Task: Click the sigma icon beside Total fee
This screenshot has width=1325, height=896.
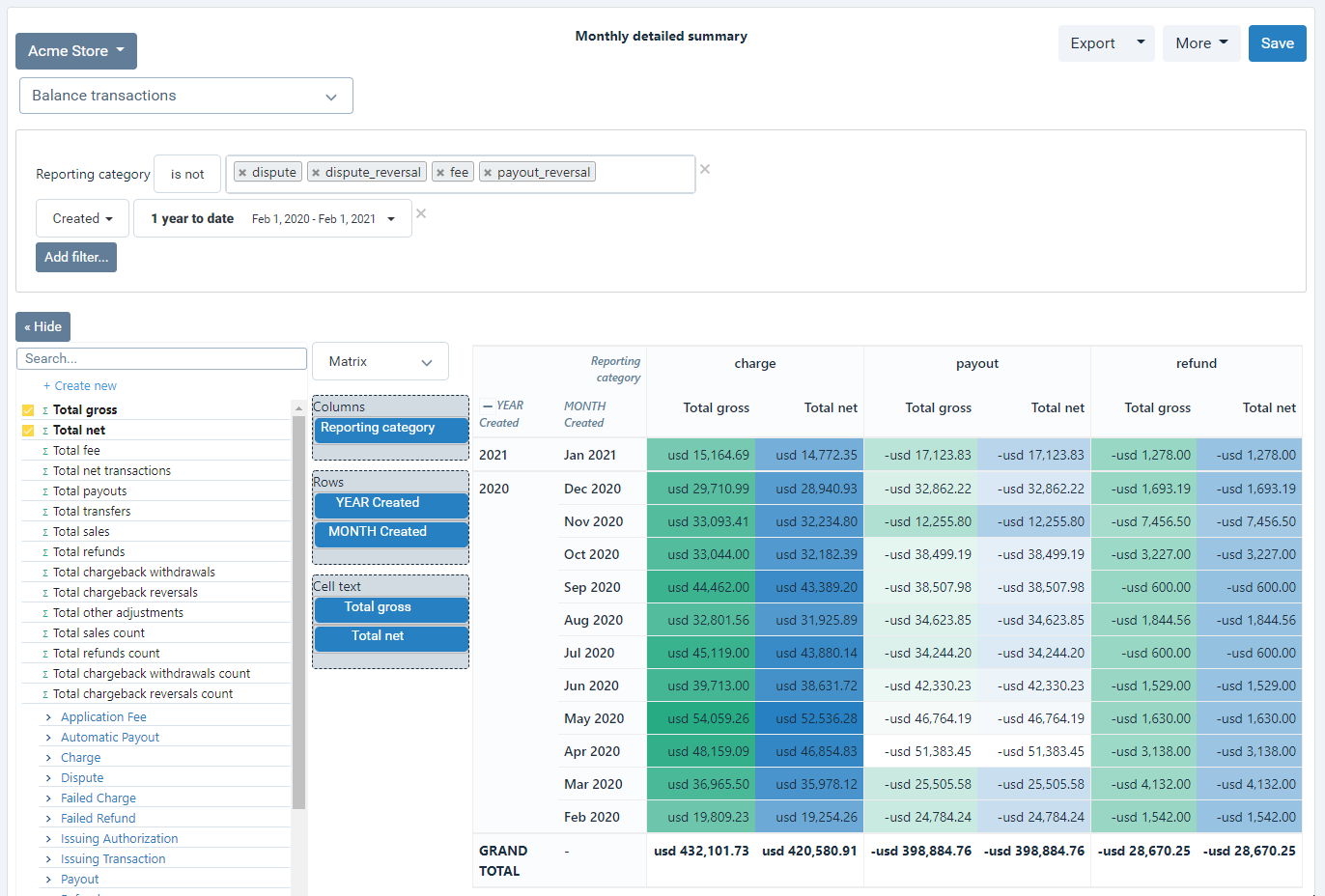Action: pos(45,450)
